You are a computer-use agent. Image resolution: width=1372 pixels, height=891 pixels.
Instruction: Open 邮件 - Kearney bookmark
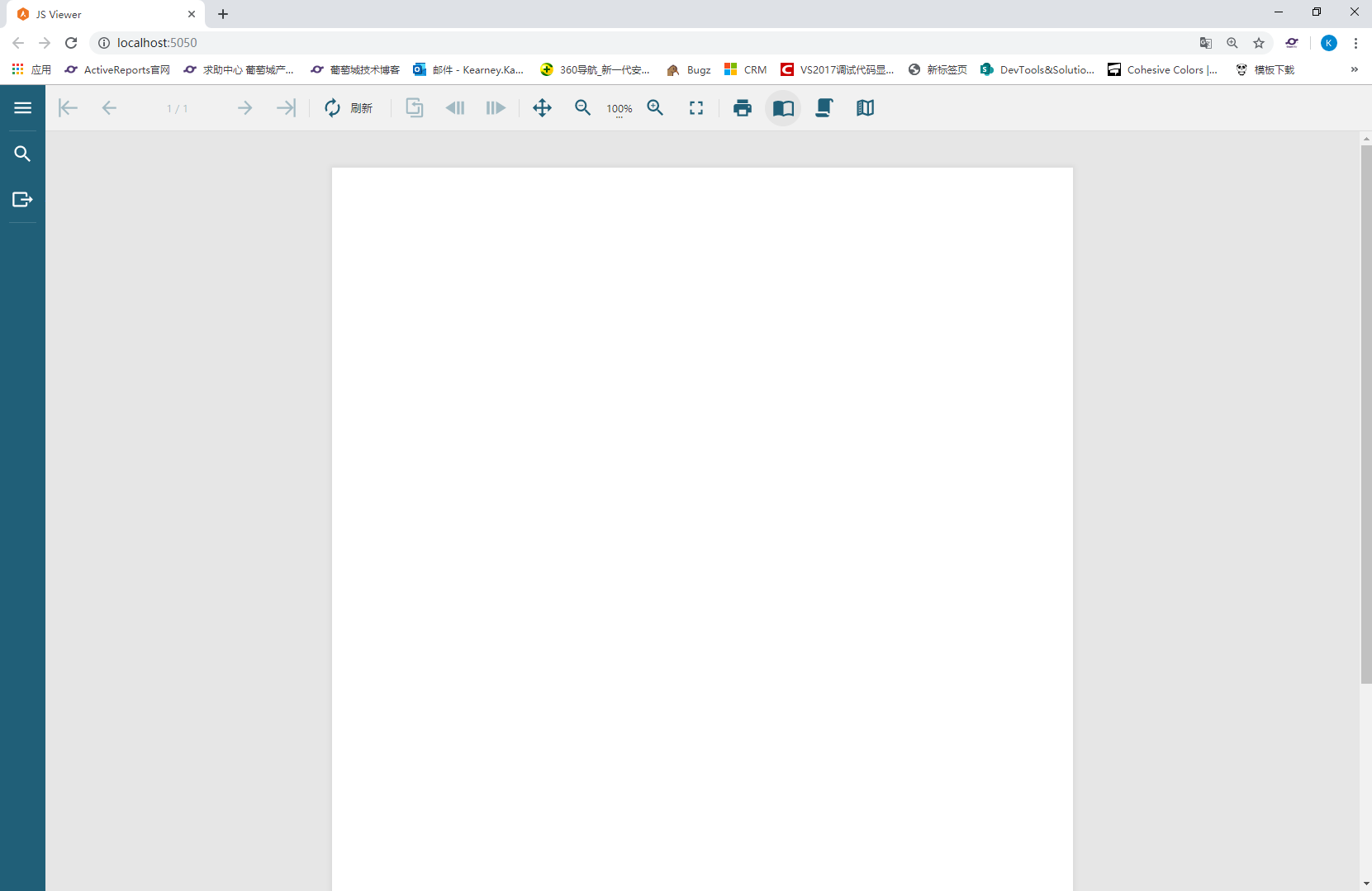[x=468, y=69]
